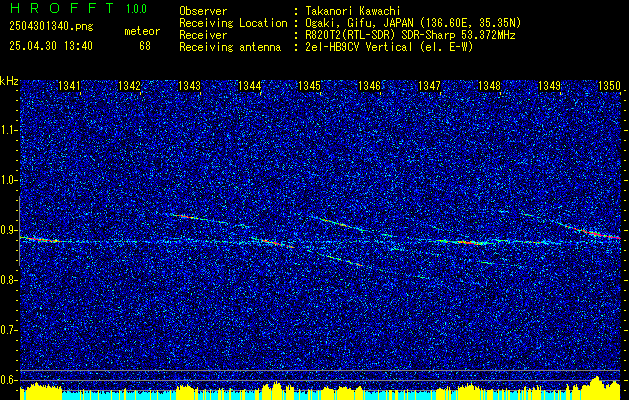The width and height of the screenshot is (629, 400).
Task: Click the 1350 time marker
Action: point(609,85)
